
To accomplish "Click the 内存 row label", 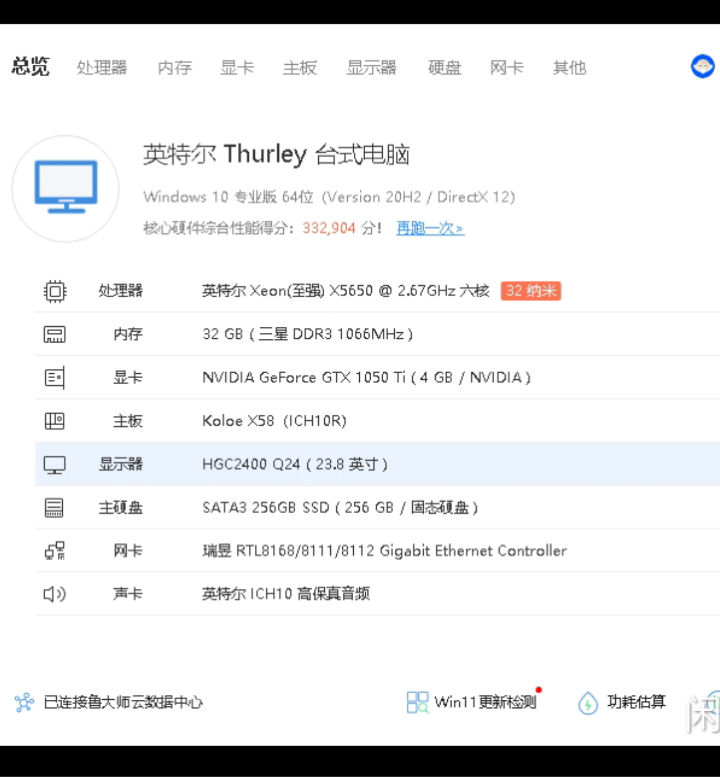I will pos(128,334).
